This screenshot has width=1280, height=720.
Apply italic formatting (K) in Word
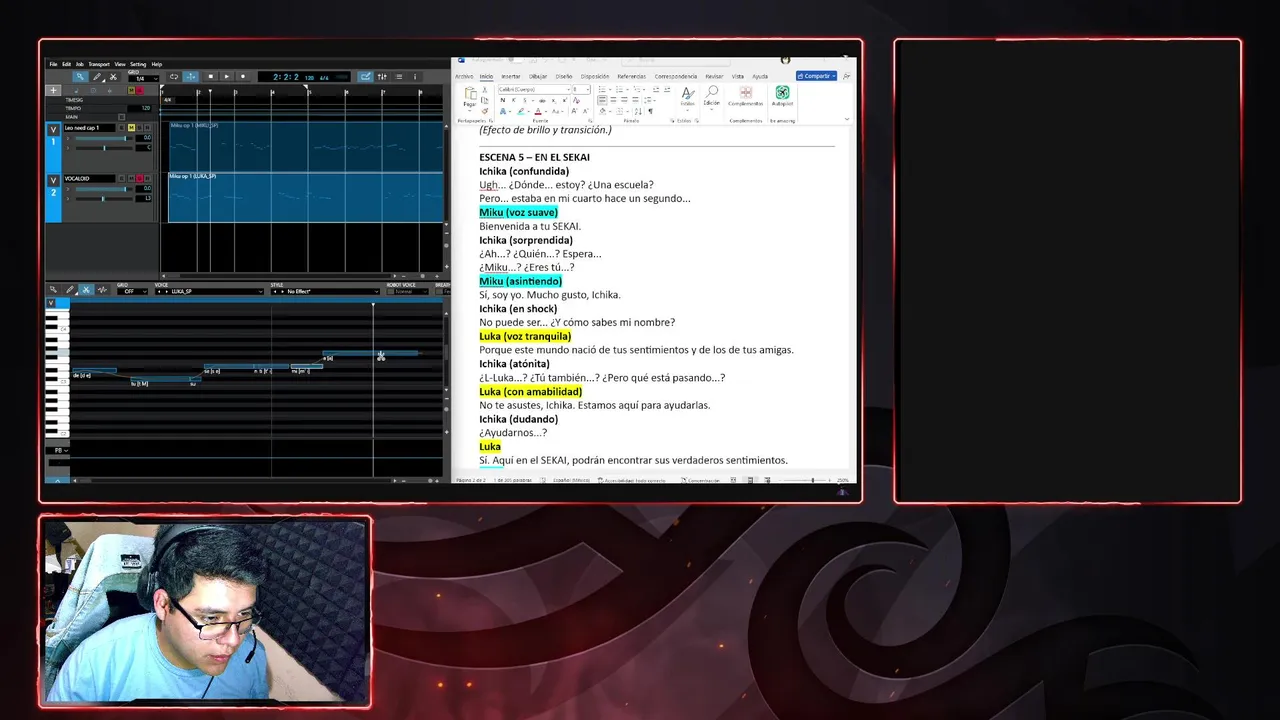(514, 100)
